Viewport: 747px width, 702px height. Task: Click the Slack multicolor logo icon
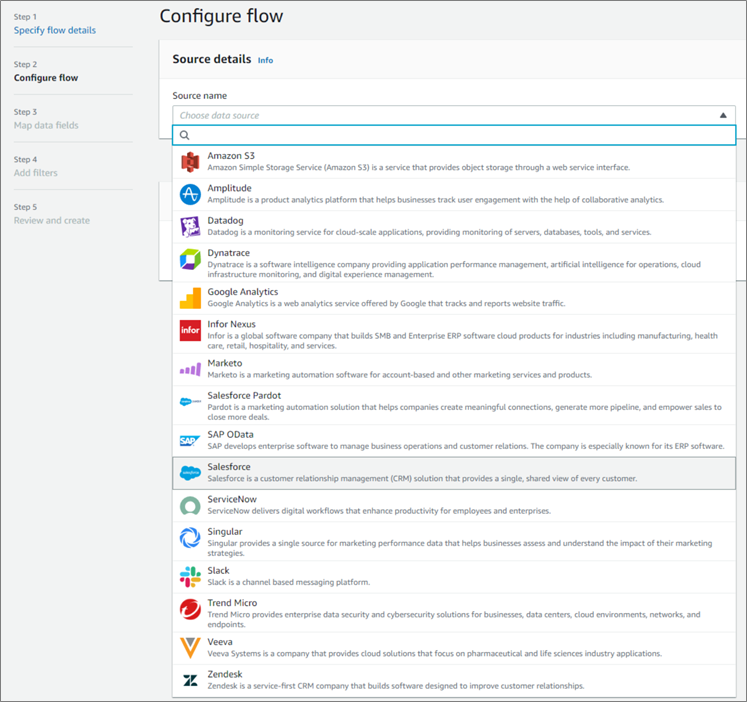[x=190, y=577]
